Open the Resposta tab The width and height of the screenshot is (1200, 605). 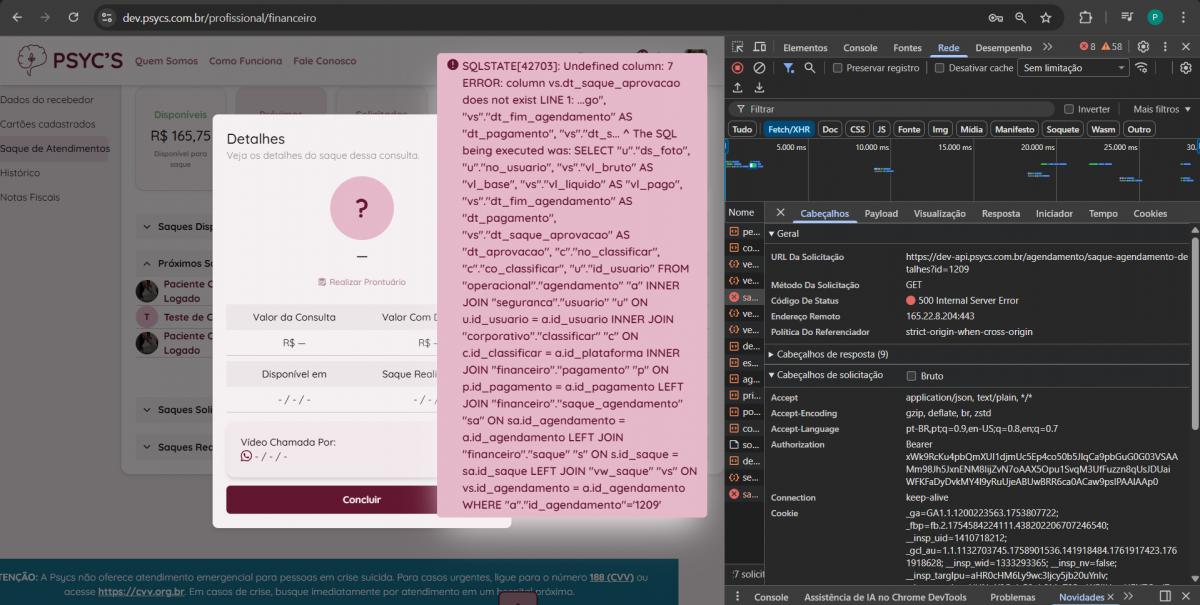pos(1000,213)
